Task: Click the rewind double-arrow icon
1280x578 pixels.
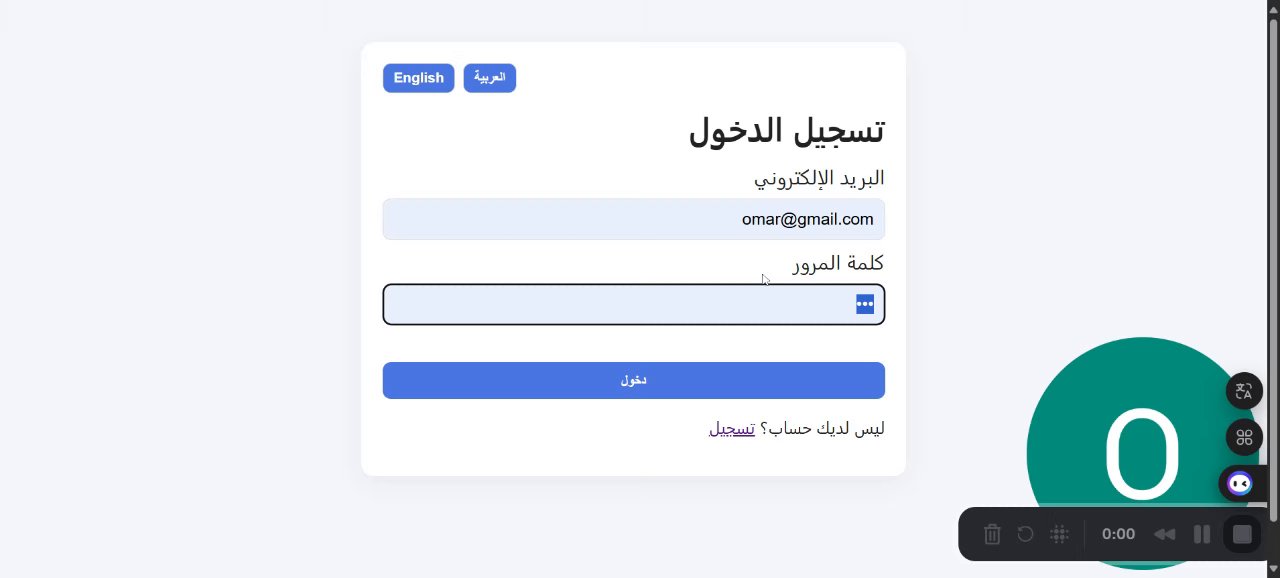Action: tap(1164, 534)
